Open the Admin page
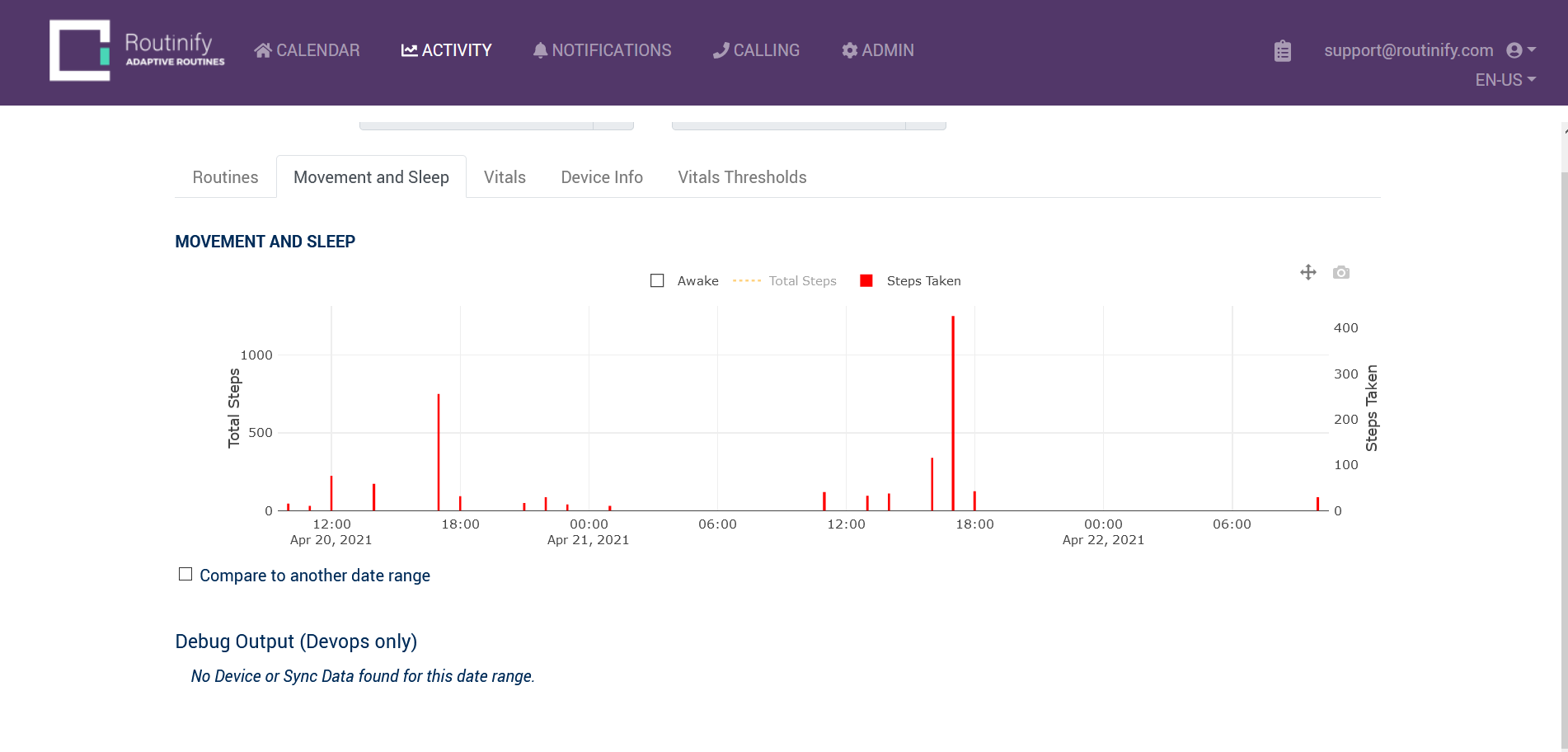1568x752 pixels. [x=877, y=50]
